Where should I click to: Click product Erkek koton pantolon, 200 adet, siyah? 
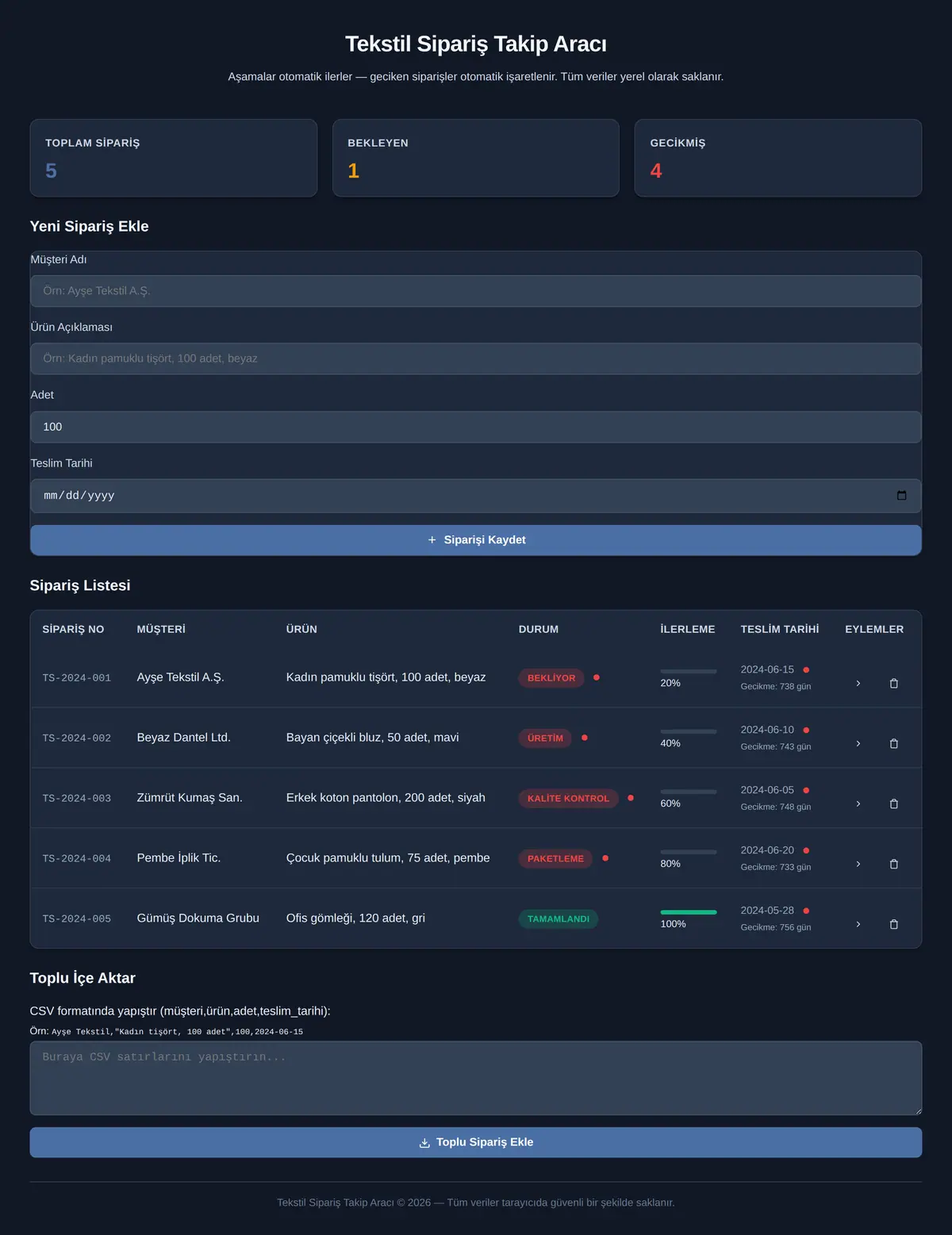point(386,798)
